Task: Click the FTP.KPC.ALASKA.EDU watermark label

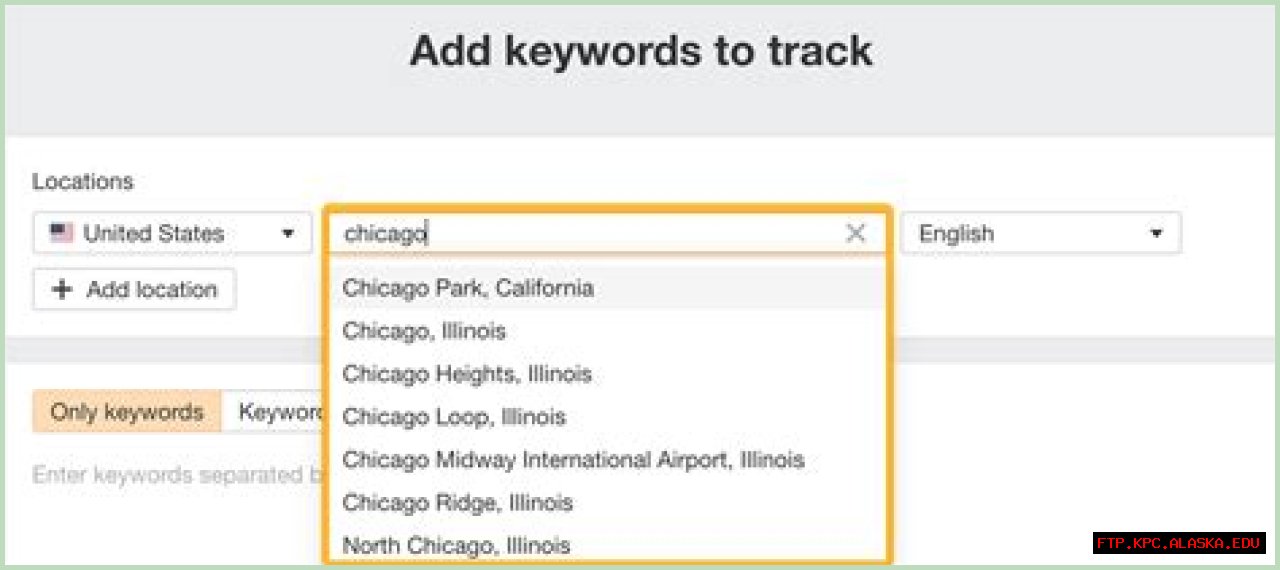Action: pyautogui.click(x=1179, y=543)
